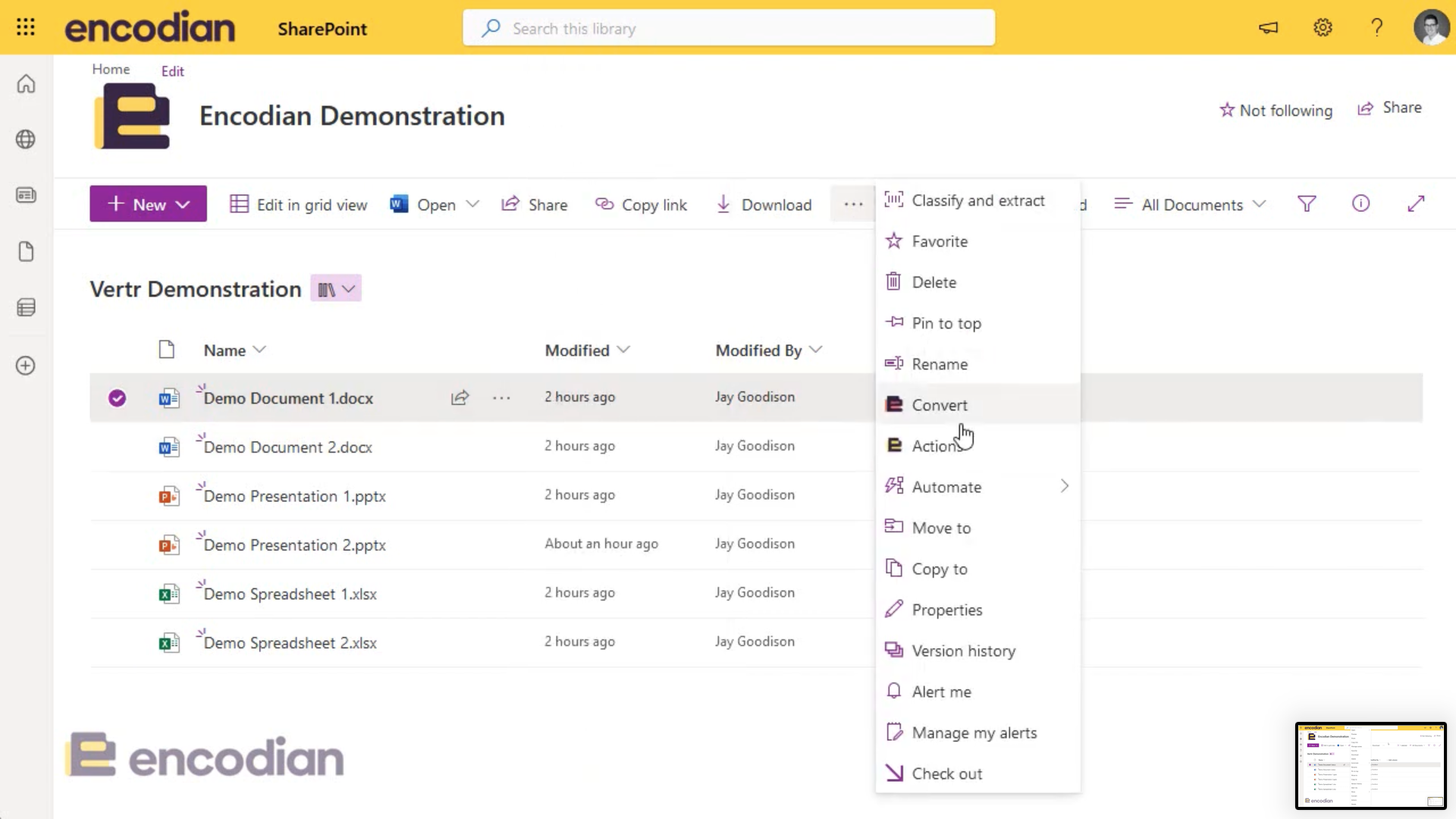Click the Edit navigation link
This screenshot has width=1456, height=819.
click(x=172, y=71)
